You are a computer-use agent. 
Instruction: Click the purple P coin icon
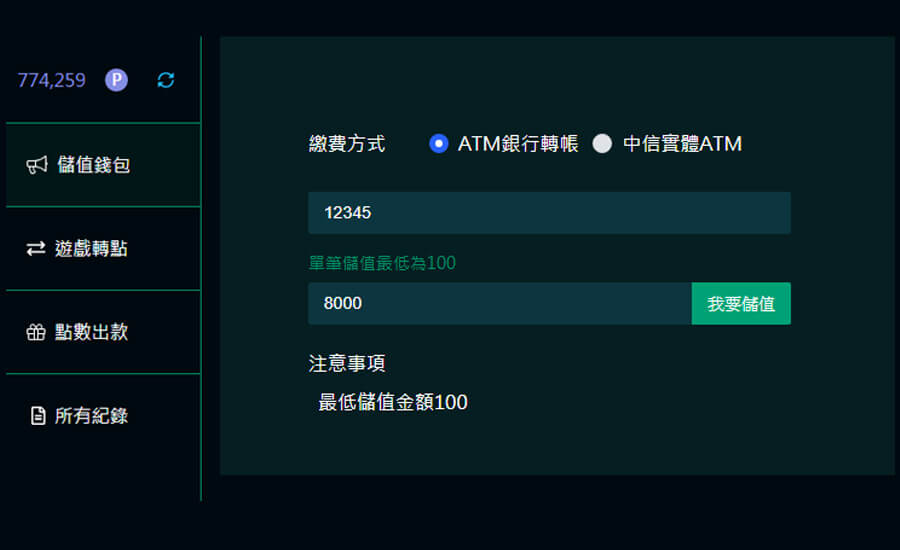(116, 80)
